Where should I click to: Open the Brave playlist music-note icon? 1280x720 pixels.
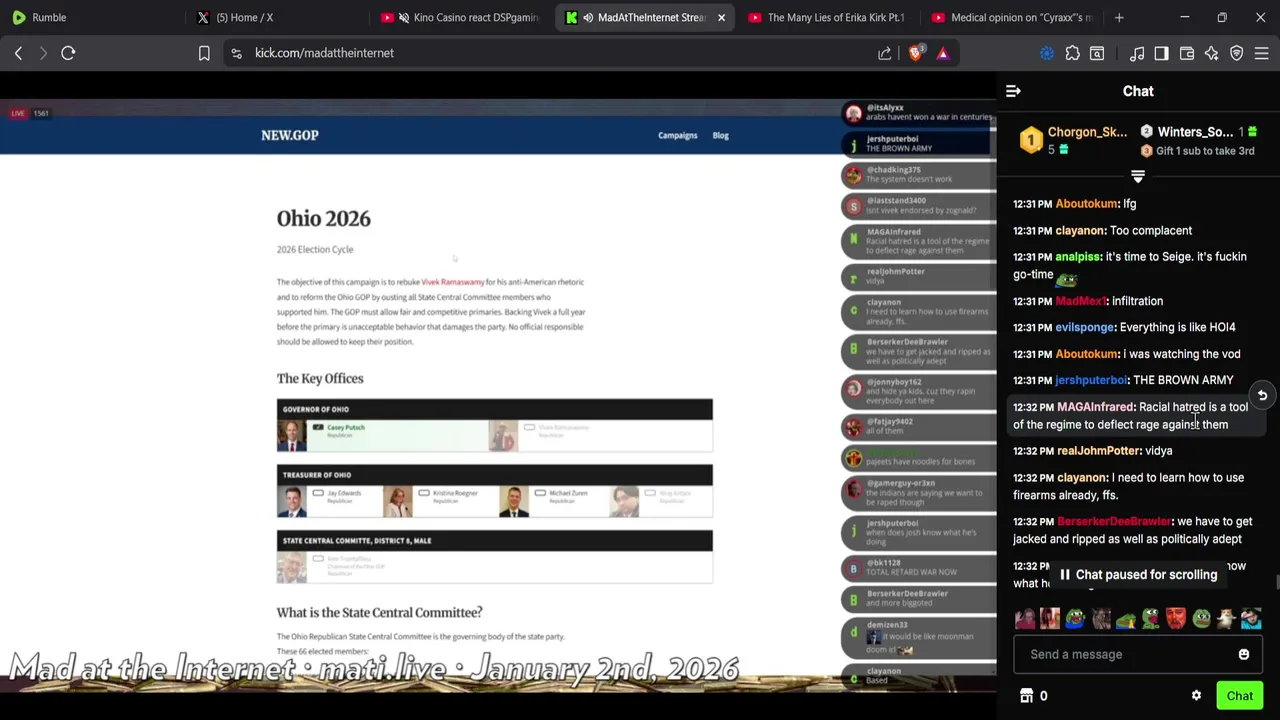1137,53
